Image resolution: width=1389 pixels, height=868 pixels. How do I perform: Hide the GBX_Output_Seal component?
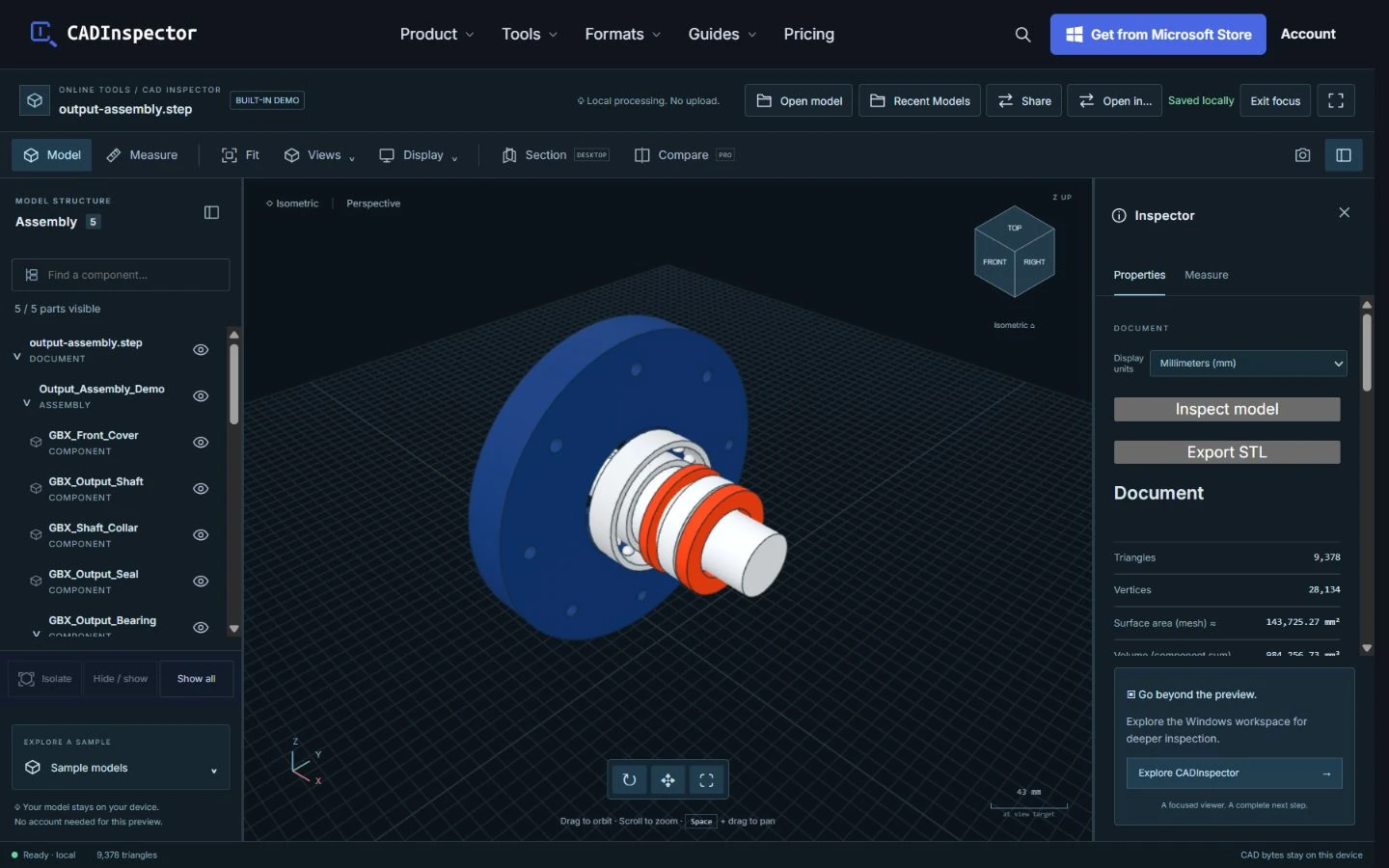[201, 582]
